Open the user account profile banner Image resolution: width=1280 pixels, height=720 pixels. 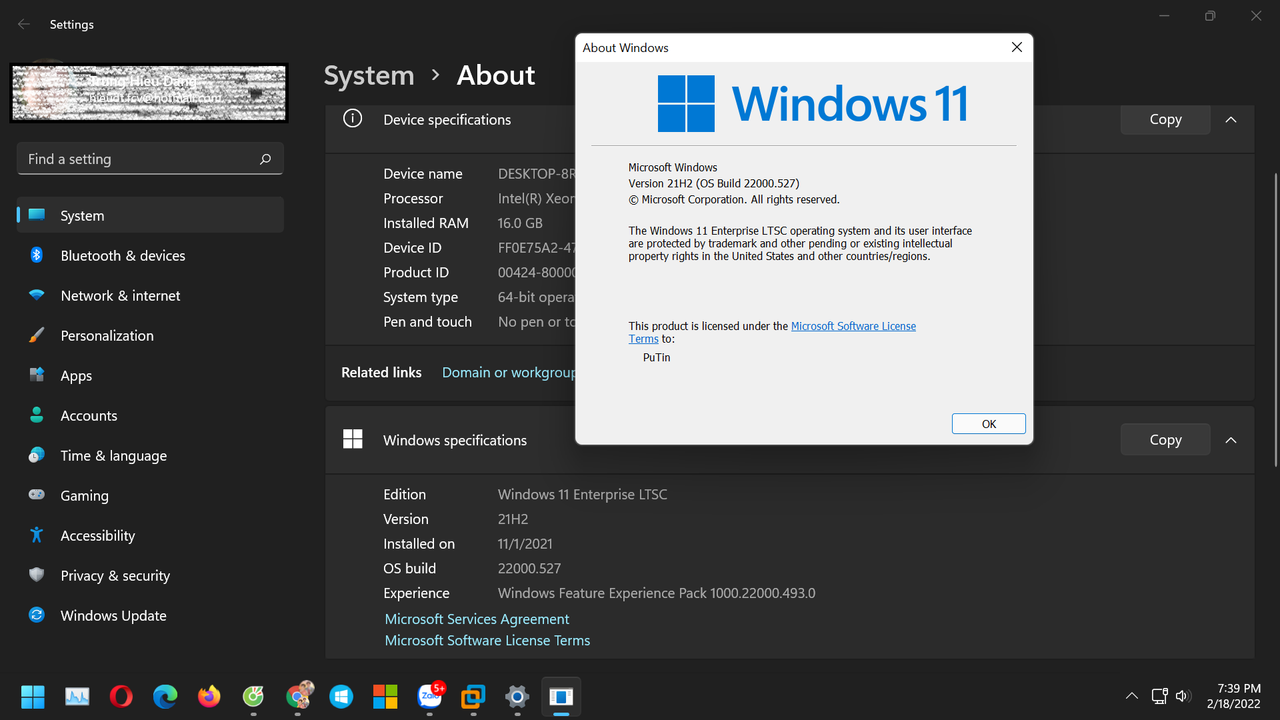tap(149, 93)
